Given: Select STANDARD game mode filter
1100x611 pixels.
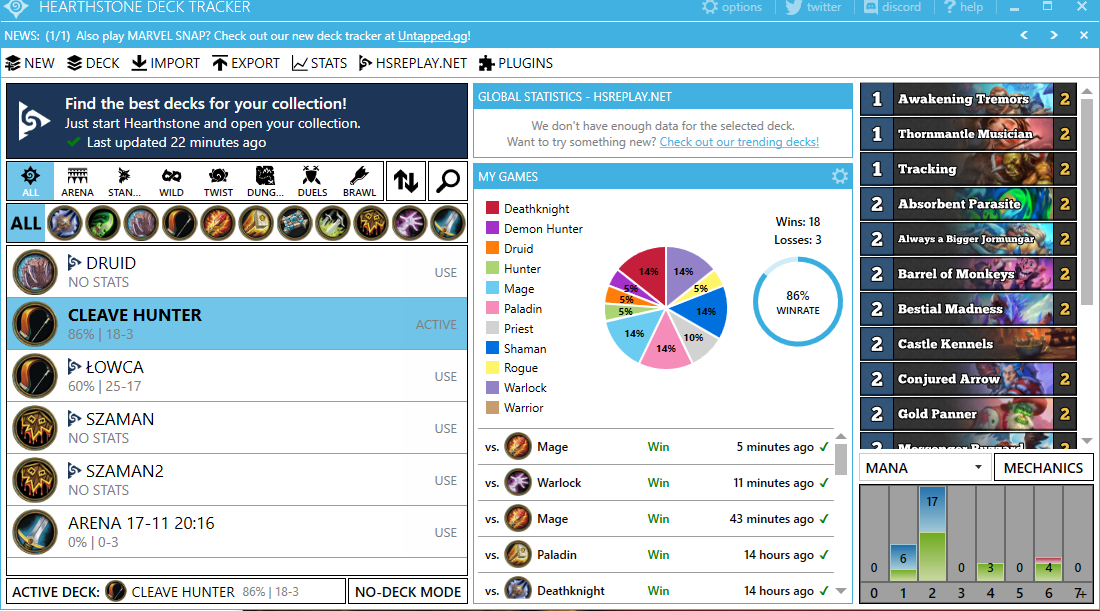Looking at the screenshot, I should tap(124, 181).
